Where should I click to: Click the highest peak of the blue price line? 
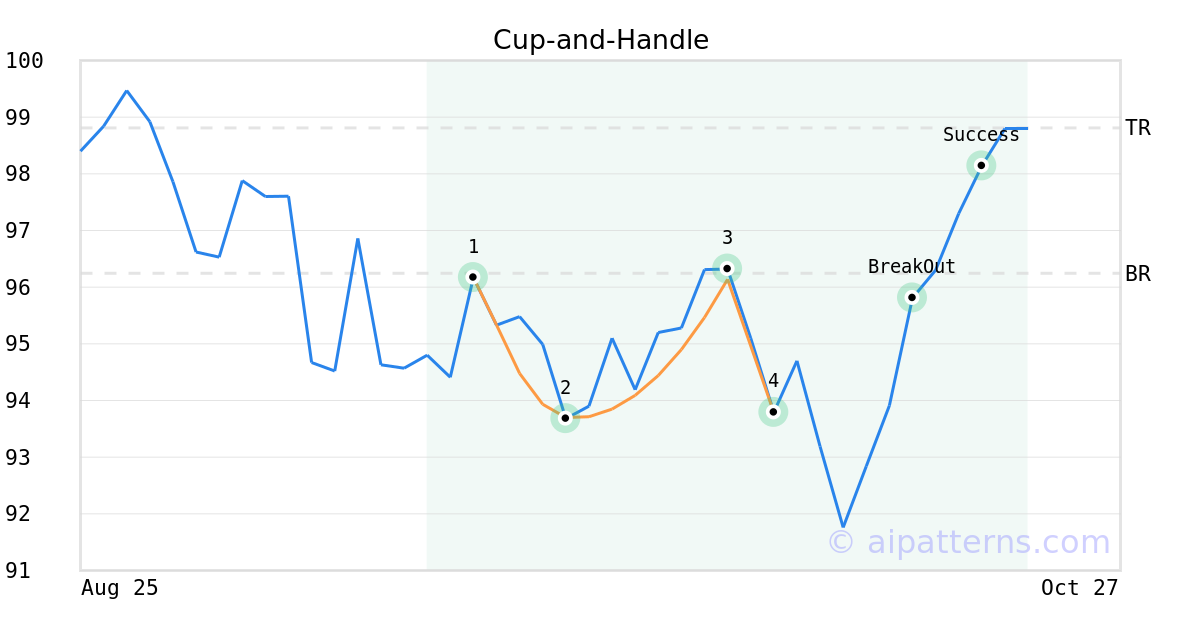pyautogui.click(x=126, y=91)
